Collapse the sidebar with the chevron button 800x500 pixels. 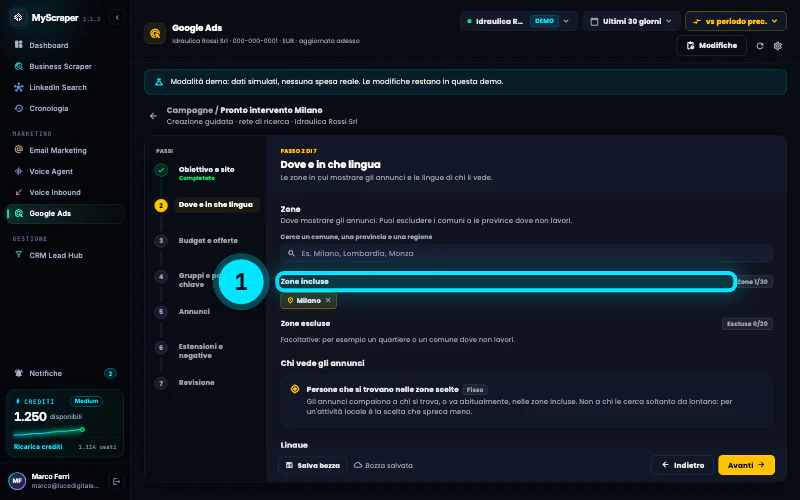click(117, 17)
